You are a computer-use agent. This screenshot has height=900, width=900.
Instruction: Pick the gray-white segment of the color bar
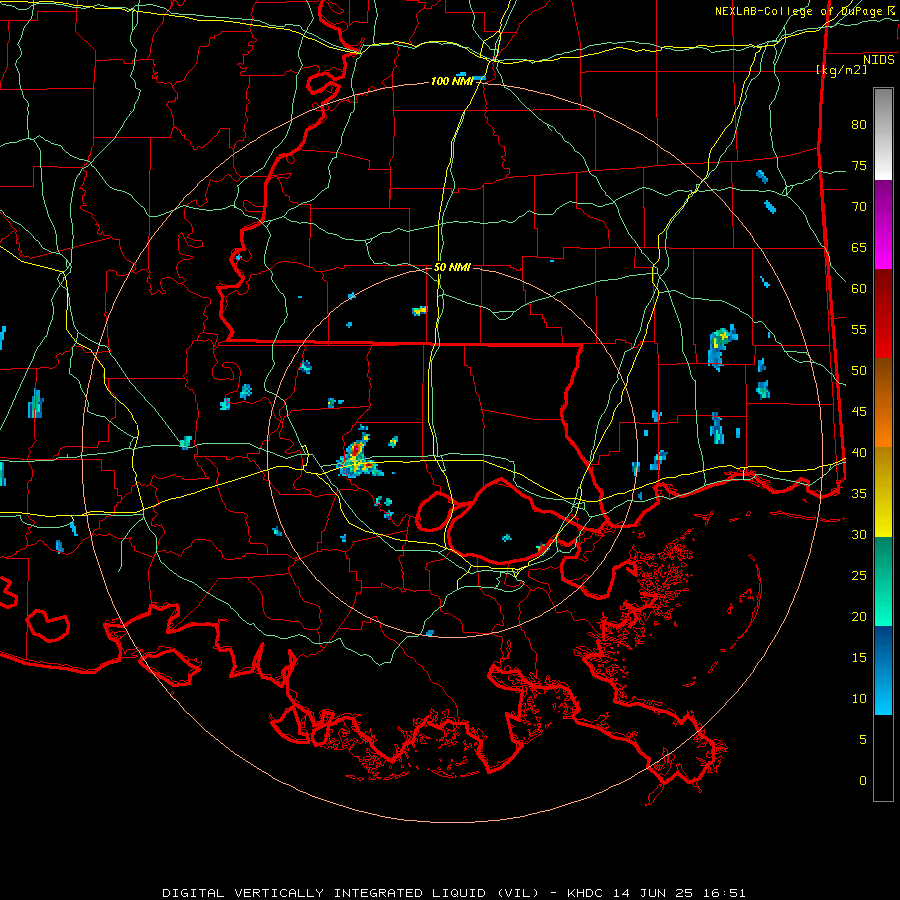pyautogui.click(x=883, y=134)
